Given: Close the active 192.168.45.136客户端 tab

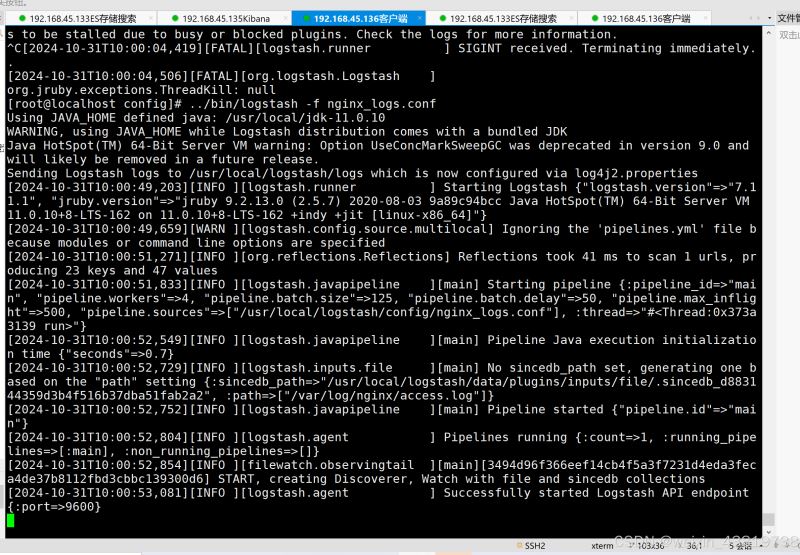Looking at the screenshot, I should coord(419,18).
